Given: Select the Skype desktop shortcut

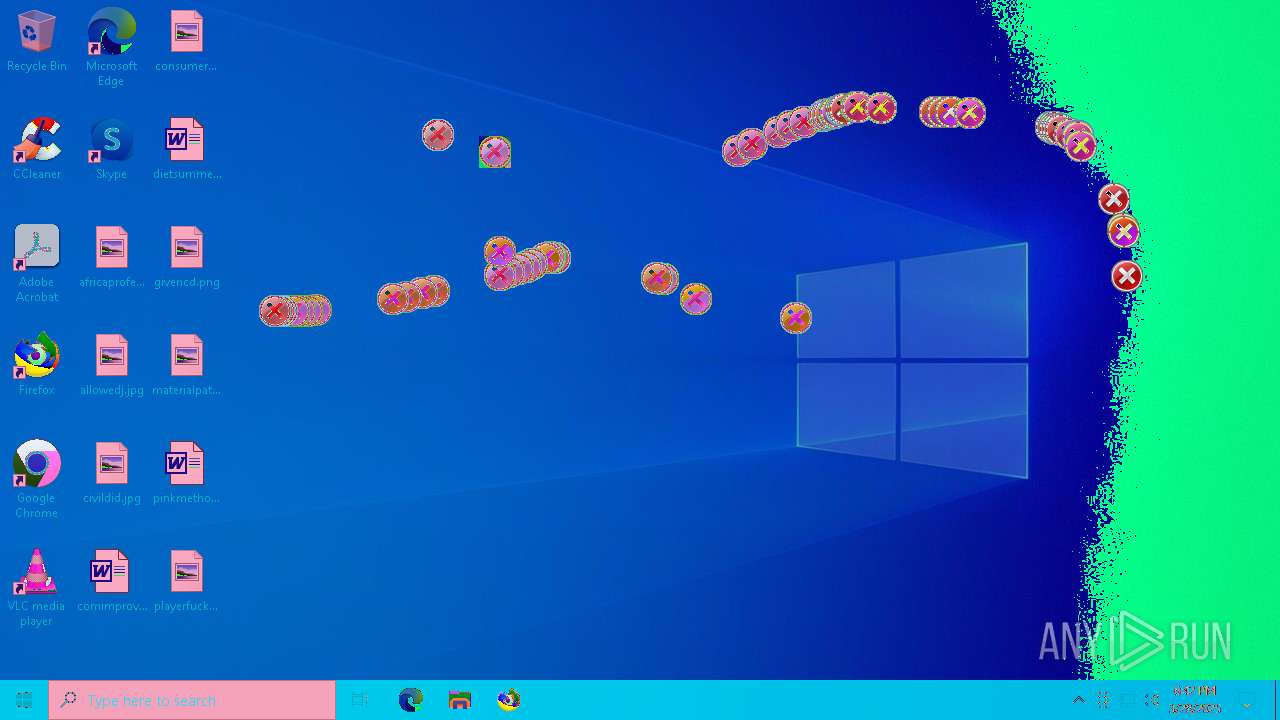Looking at the screenshot, I should (x=111, y=148).
